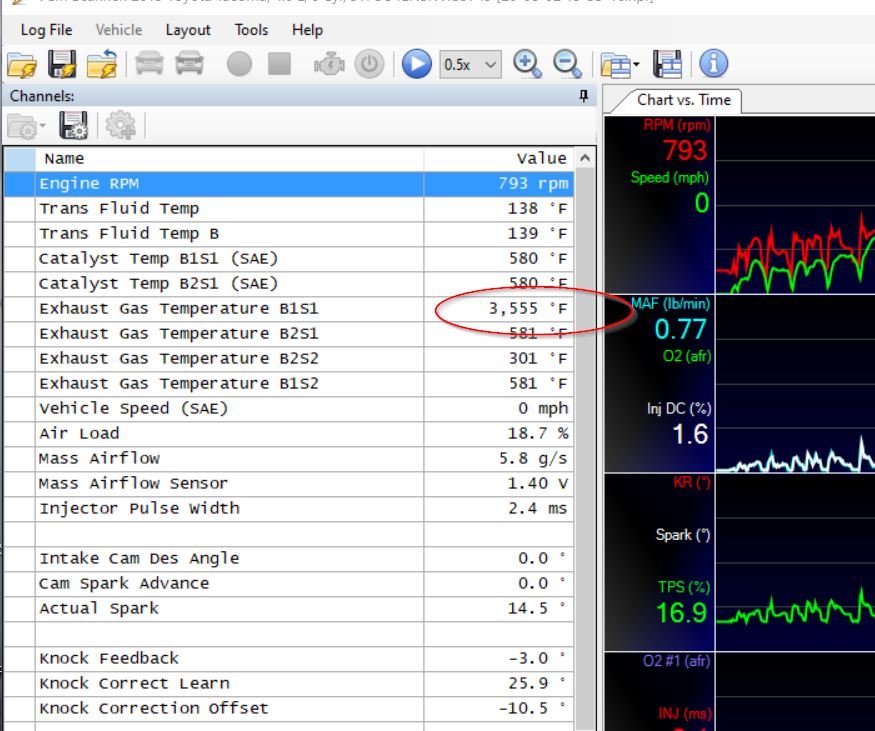The image size is (875, 731).
Task: Select the Trans Fluid Temp row
Action: click(289, 209)
